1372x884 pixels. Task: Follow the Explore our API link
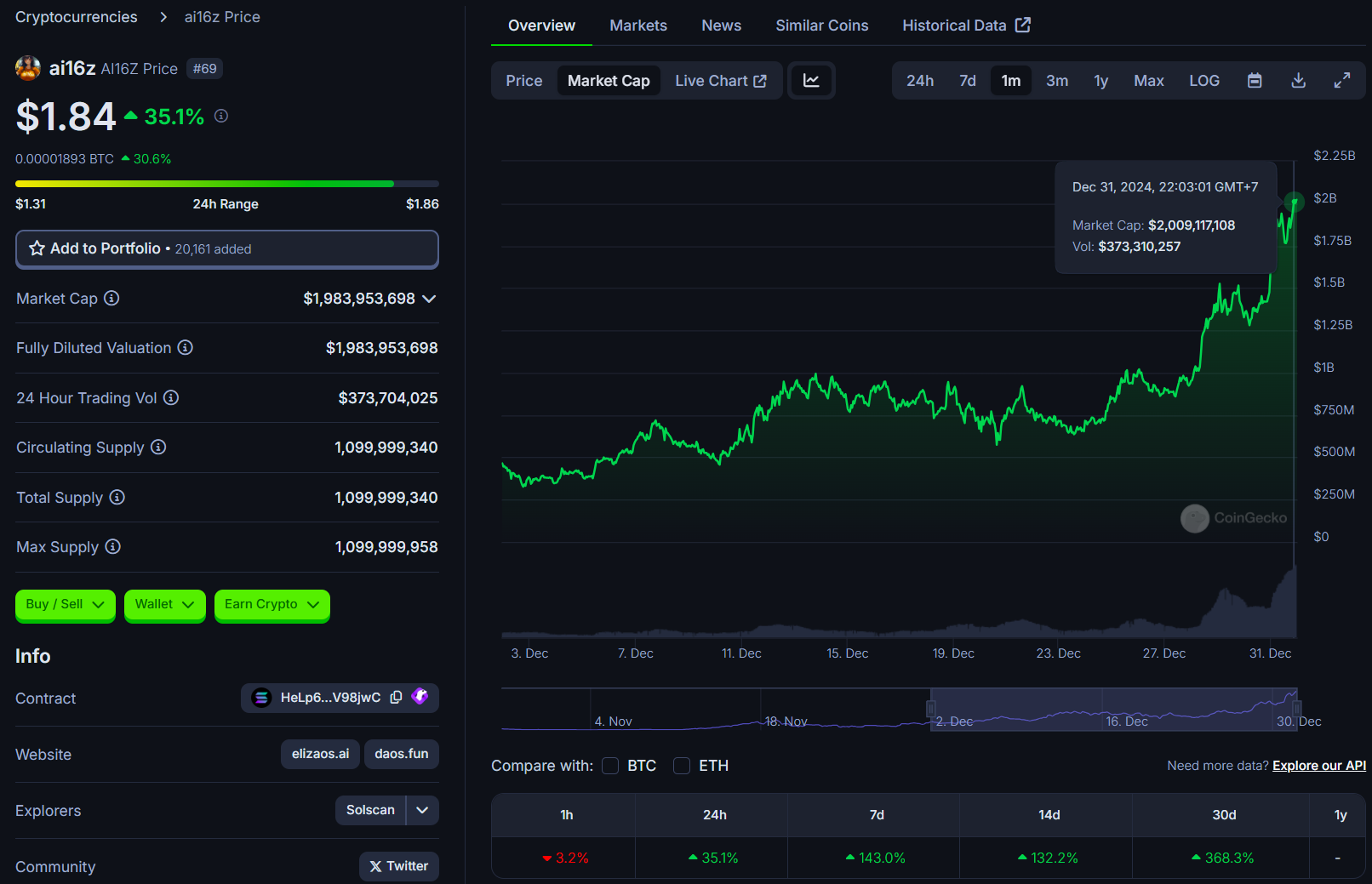click(x=1319, y=766)
